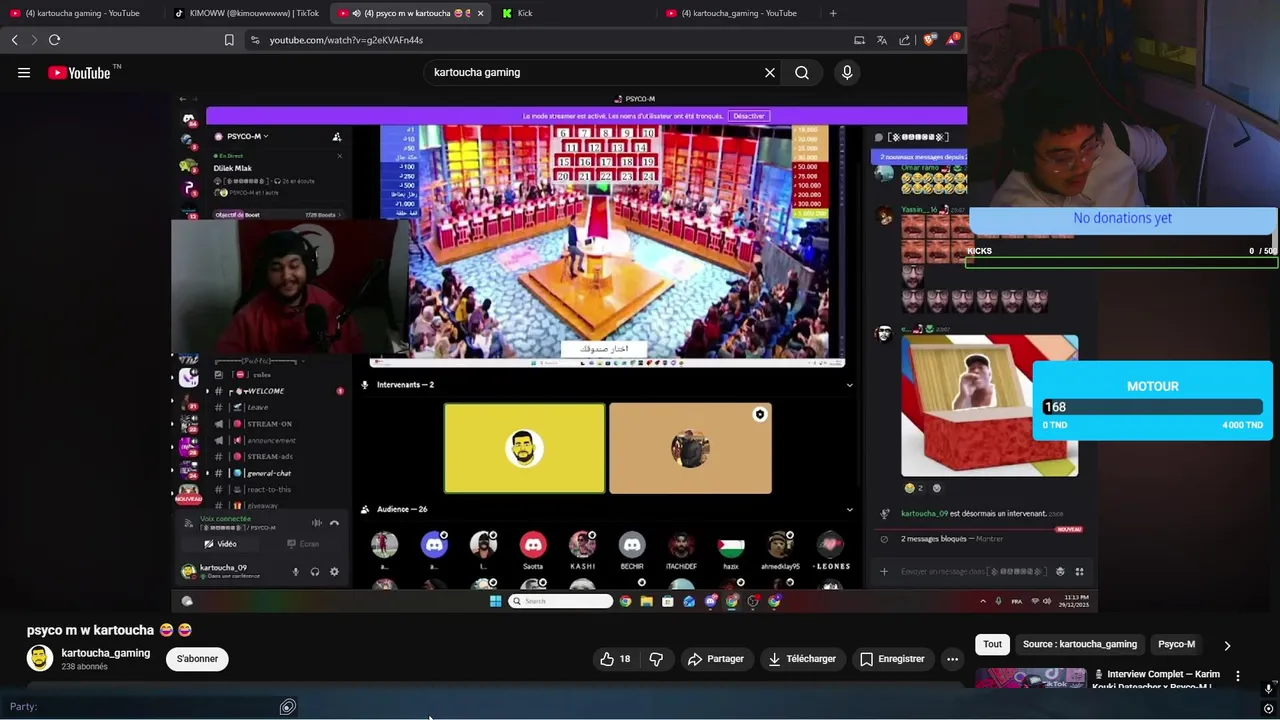Close the psyco m w kartoucha tab
The image size is (1280, 720).
(x=481, y=13)
